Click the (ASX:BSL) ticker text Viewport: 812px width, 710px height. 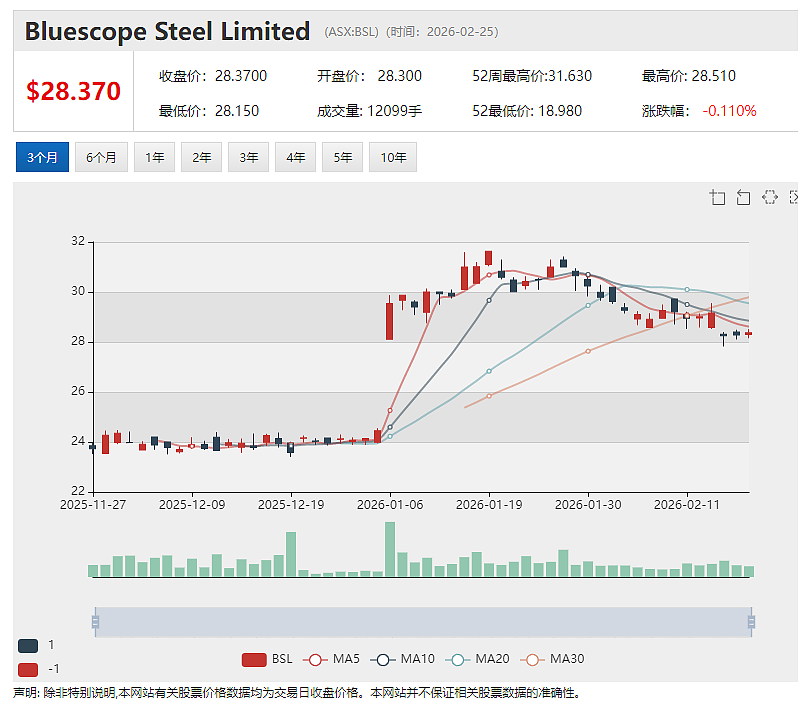tap(351, 32)
